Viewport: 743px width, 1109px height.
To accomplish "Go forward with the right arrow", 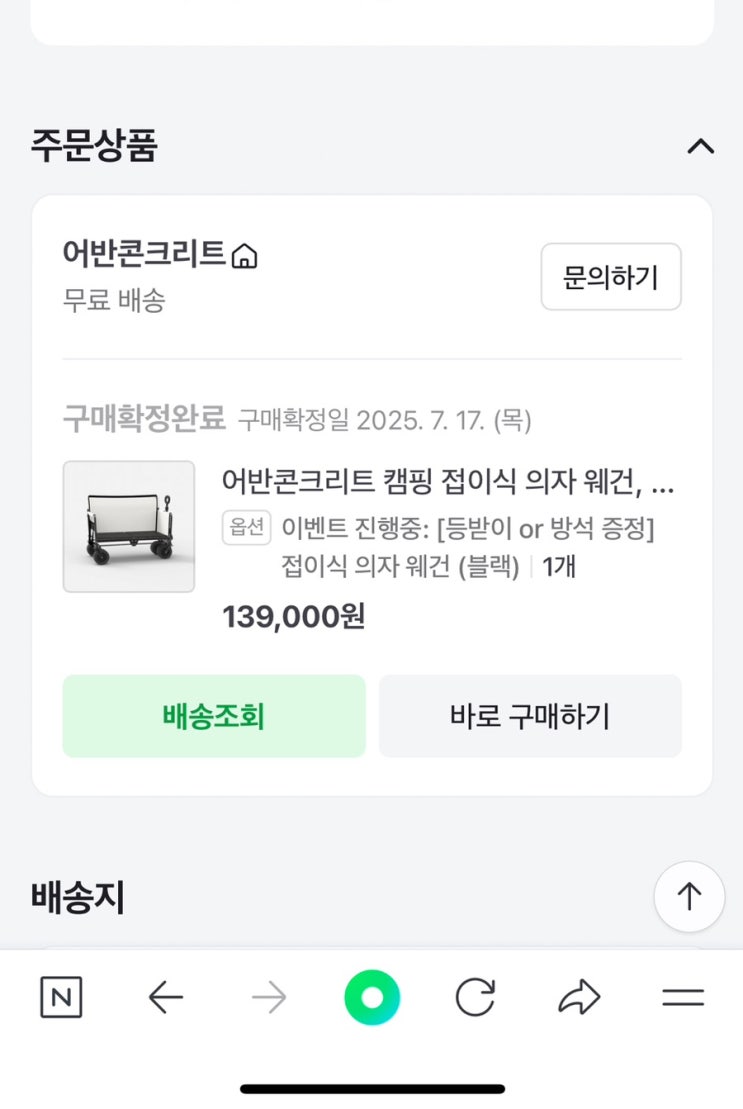I will coord(269,997).
